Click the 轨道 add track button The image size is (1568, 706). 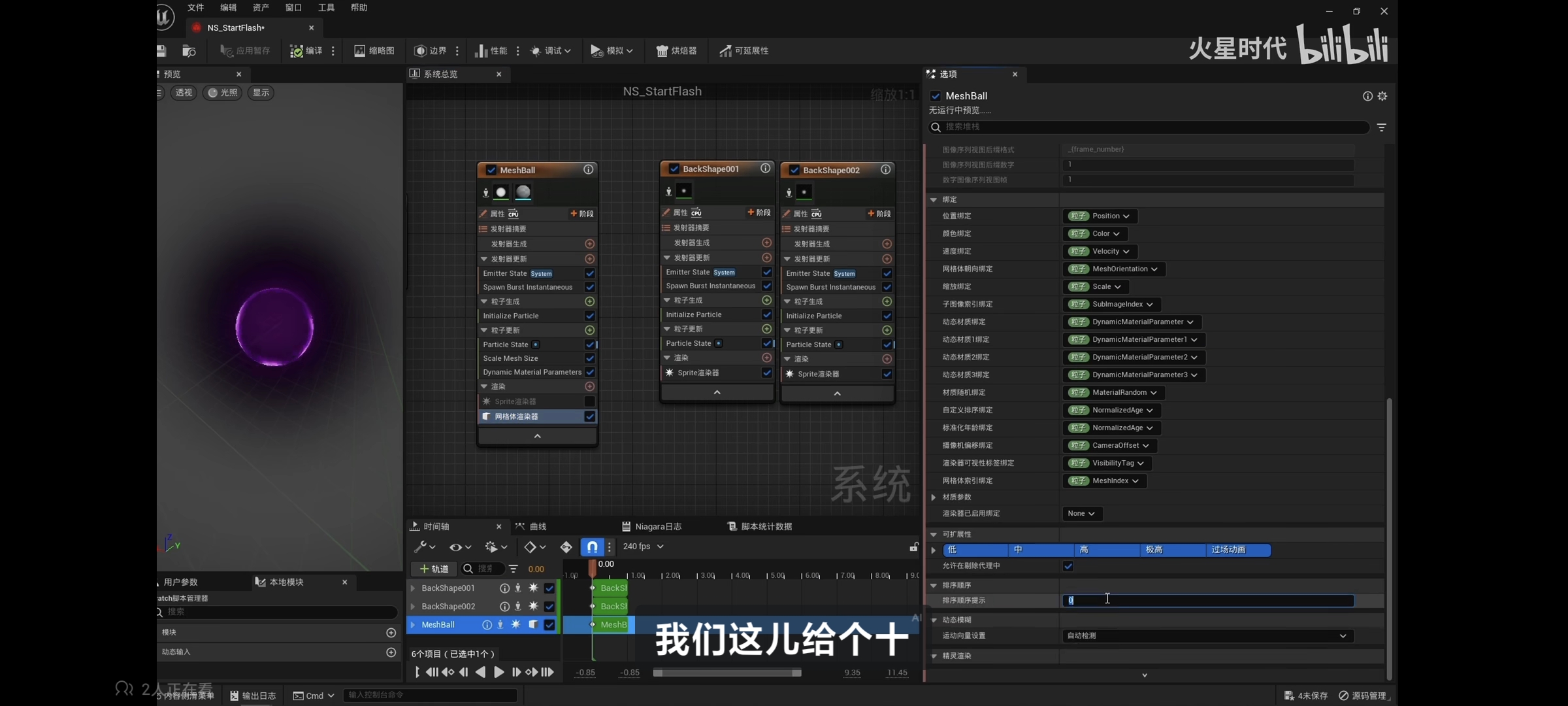434,569
